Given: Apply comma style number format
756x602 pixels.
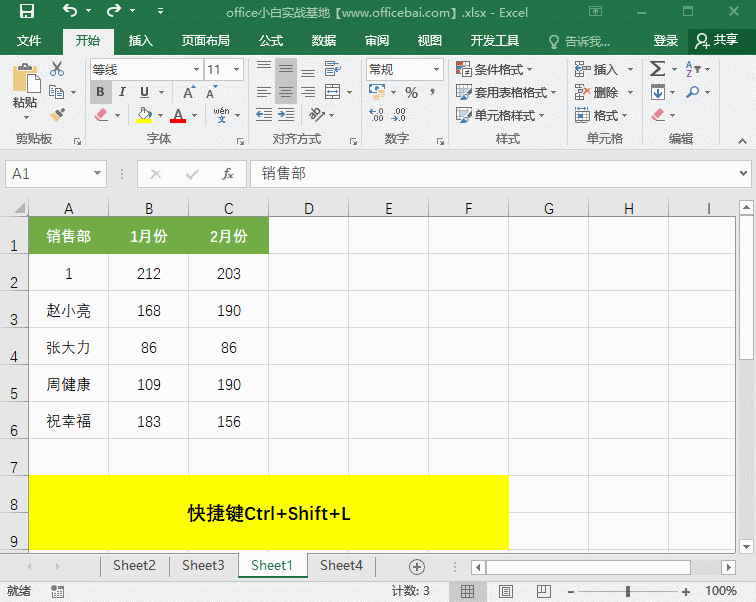Looking at the screenshot, I should pyautogui.click(x=432, y=92).
